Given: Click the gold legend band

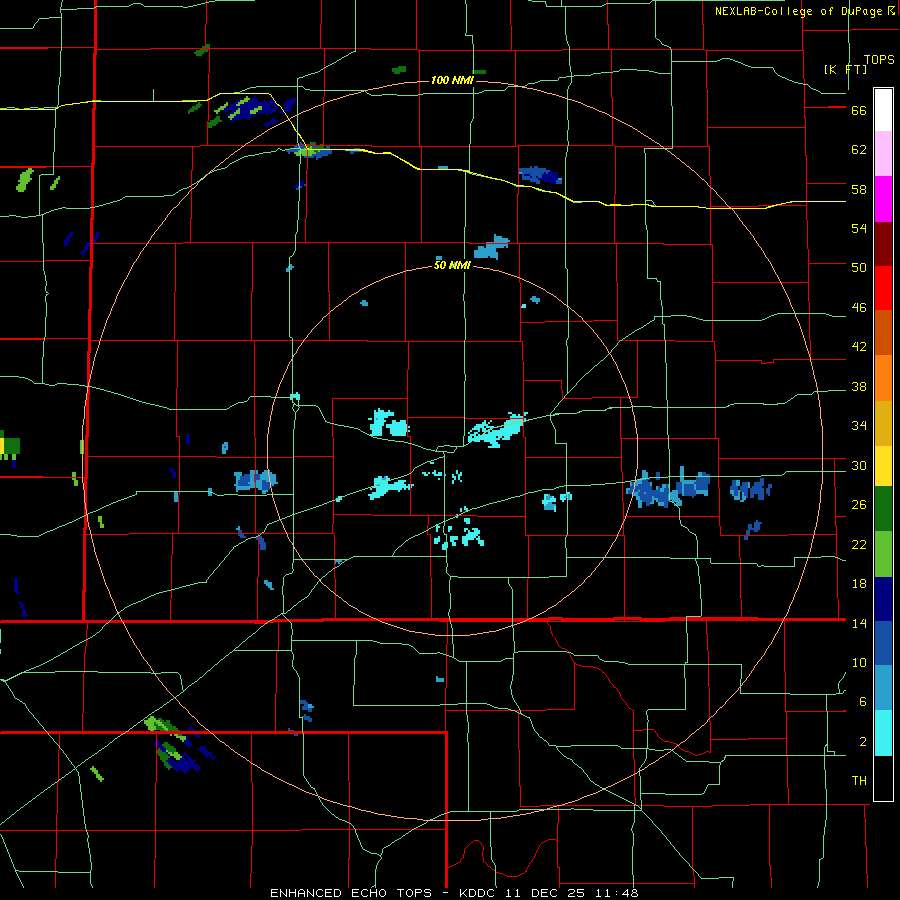Looking at the screenshot, I should pyautogui.click(x=883, y=422).
